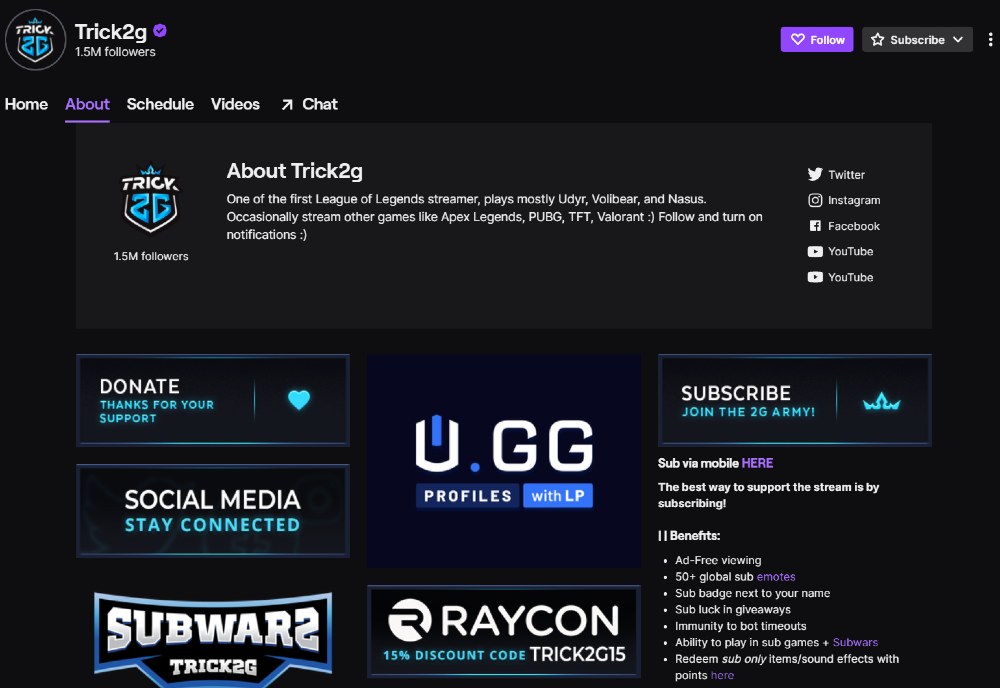1000x688 pixels.
Task: Click the crown icon on Subscribe panel
Action: coord(881,402)
